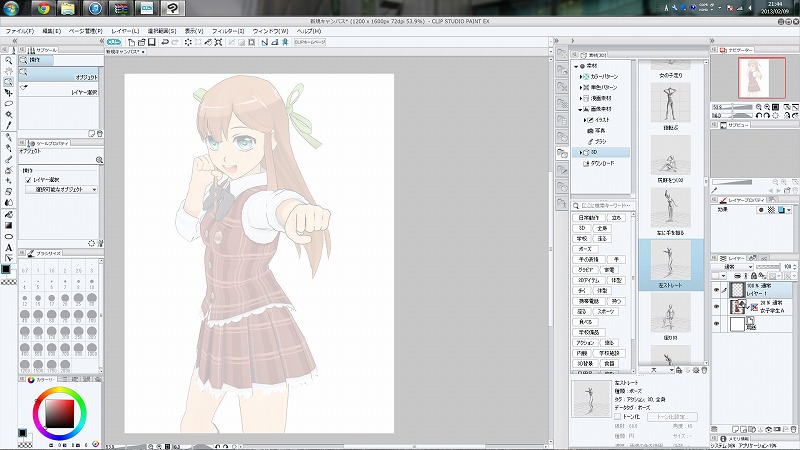Select the Zoom magnifier tool in toolbar
The height and width of the screenshot is (450, 800).
coord(8,61)
